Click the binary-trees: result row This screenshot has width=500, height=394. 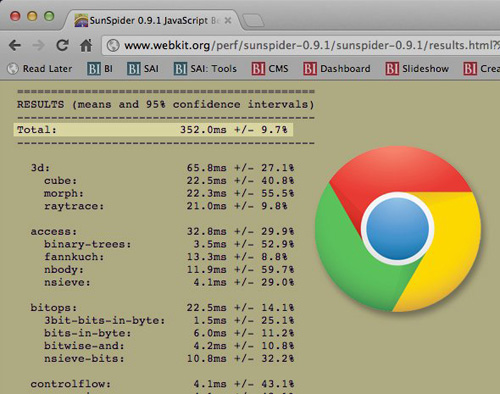(169, 244)
